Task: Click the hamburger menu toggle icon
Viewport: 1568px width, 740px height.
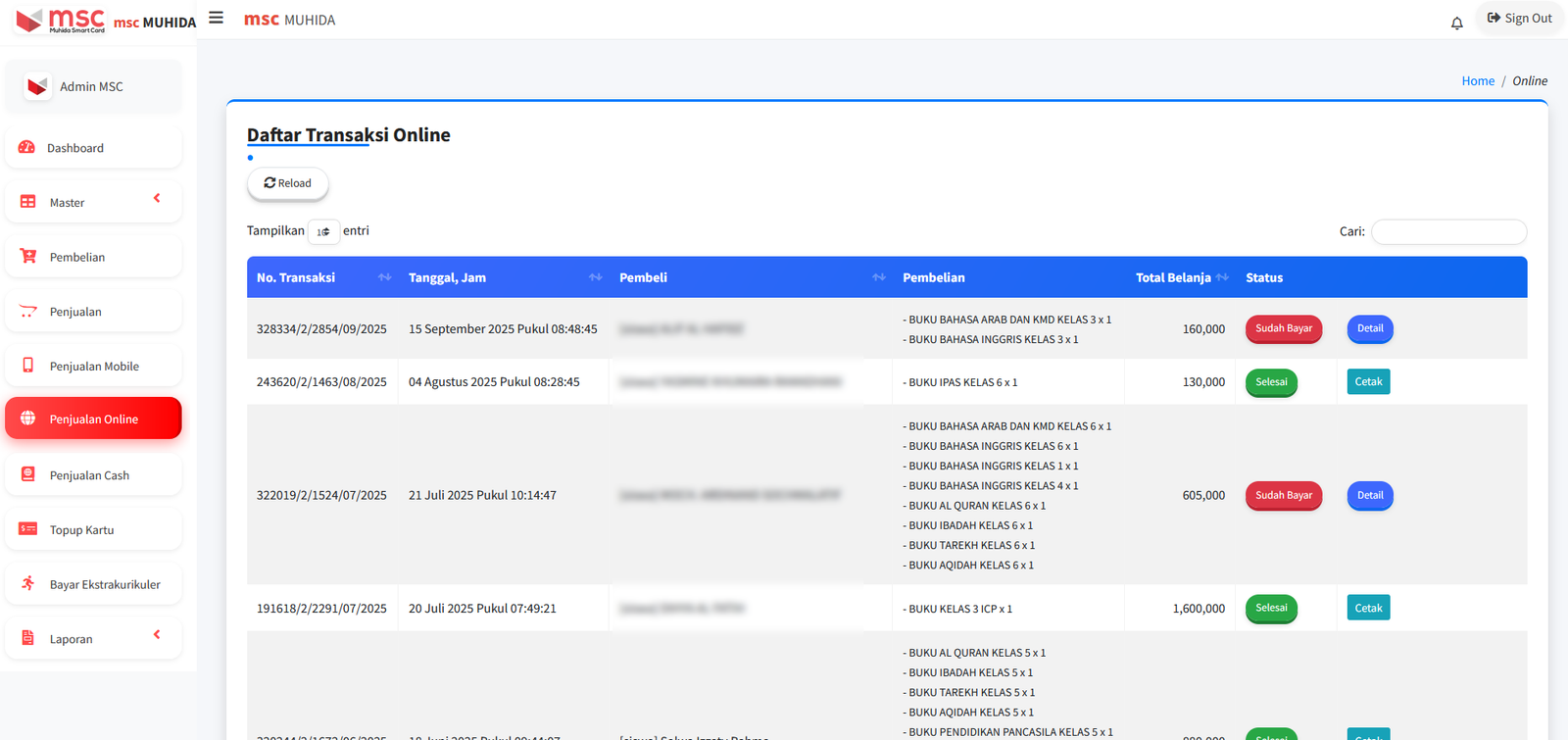Action: 217,18
